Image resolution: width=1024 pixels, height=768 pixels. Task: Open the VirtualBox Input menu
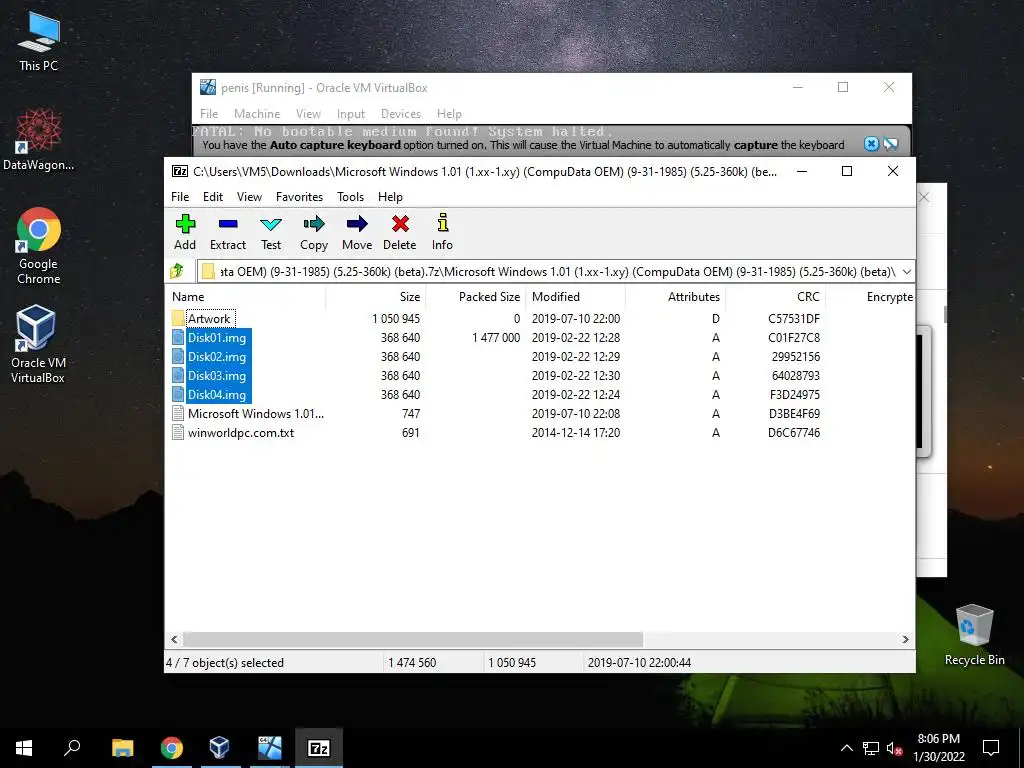click(x=351, y=114)
